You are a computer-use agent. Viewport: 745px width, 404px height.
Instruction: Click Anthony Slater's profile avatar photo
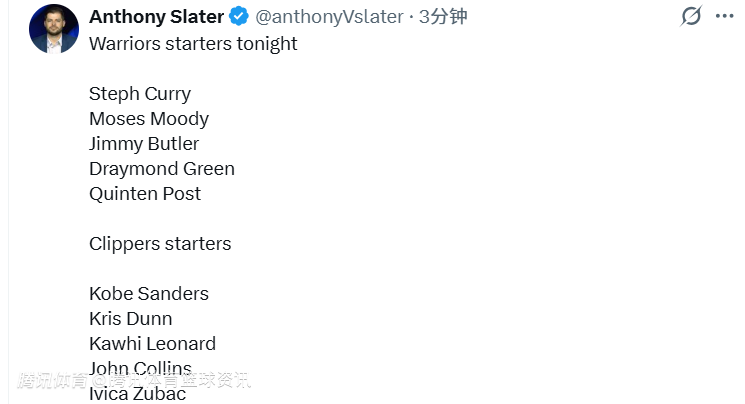pyautogui.click(x=53, y=29)
